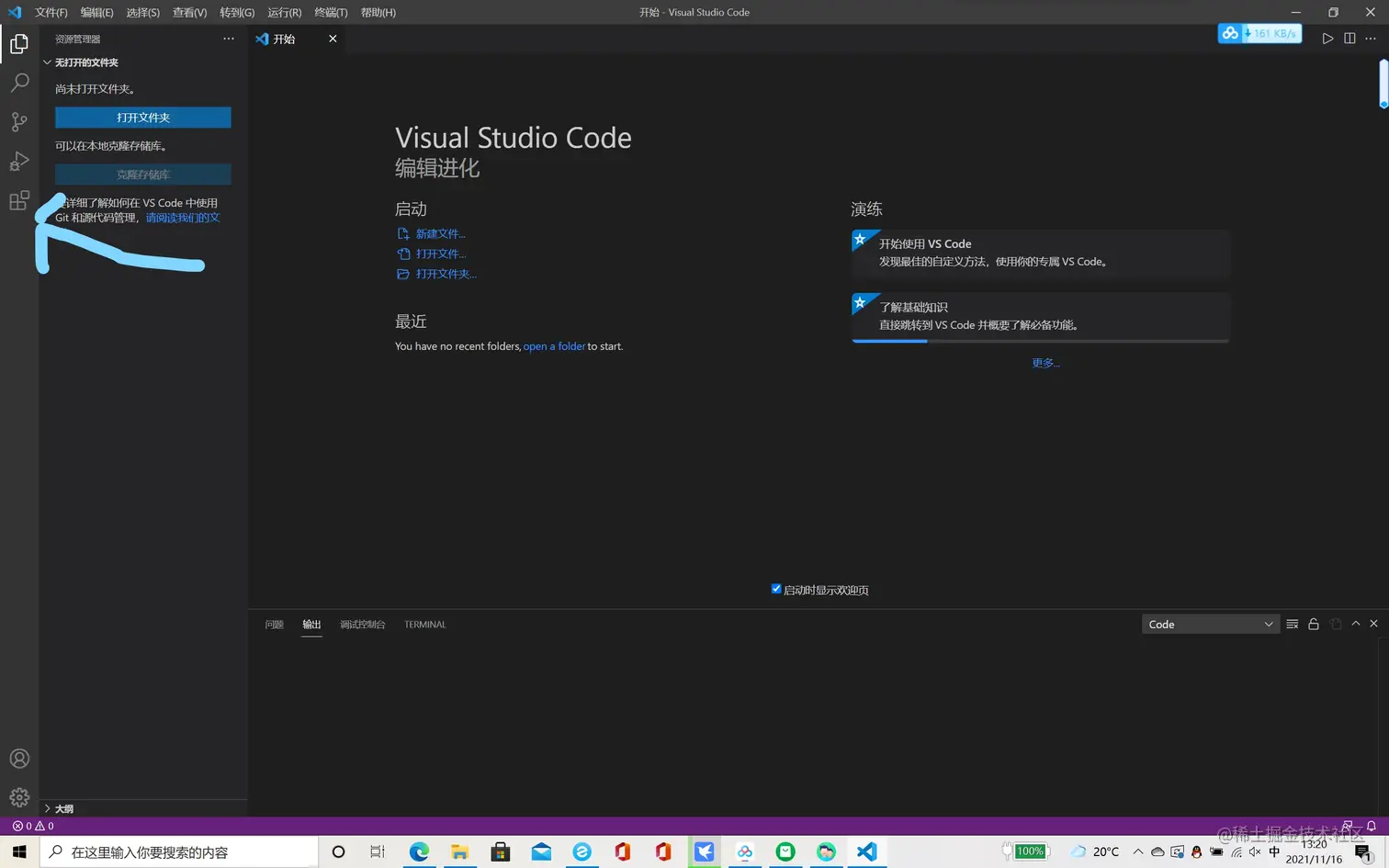Image resolution: width=1389 pixels, height=868 pixels.
Task: Click the 更多... link under walkthroughs
Action: (1045, 363)
